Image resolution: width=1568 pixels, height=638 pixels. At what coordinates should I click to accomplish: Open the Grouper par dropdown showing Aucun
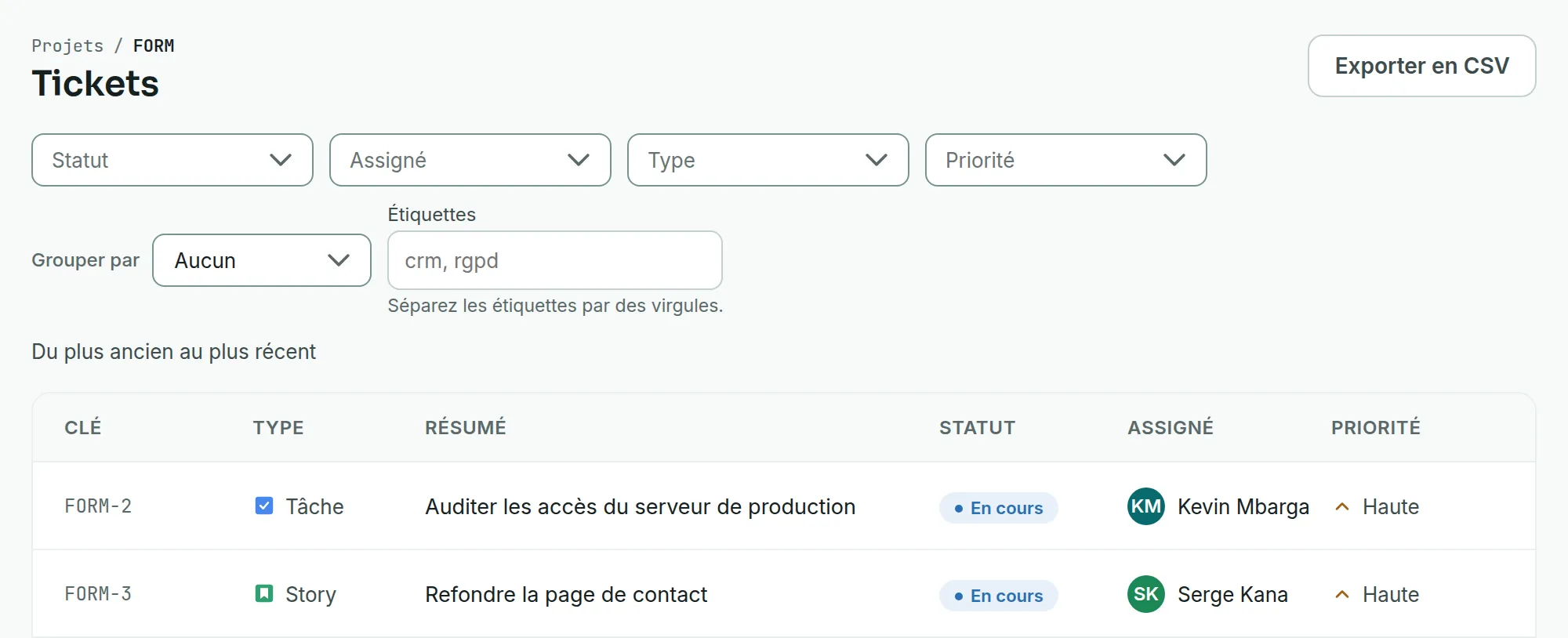tap(262, 260)
